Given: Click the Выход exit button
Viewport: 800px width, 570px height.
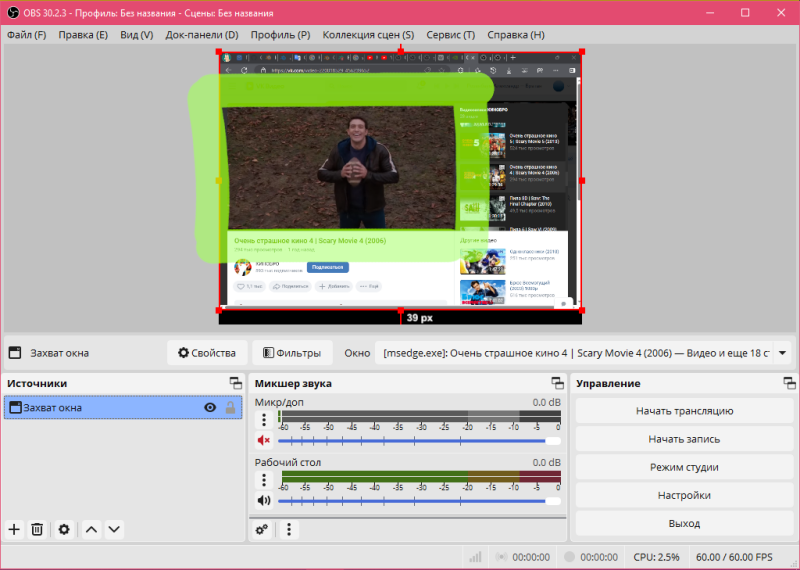Looking at the screenshot, I should point(684,523).
